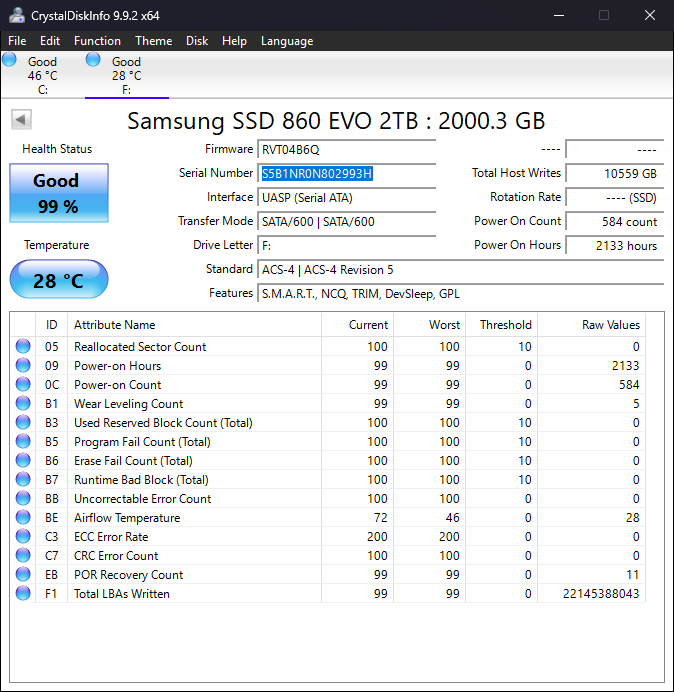The image size is (674, 692).
Task: Open the Language menu
Action: [287, 41]
